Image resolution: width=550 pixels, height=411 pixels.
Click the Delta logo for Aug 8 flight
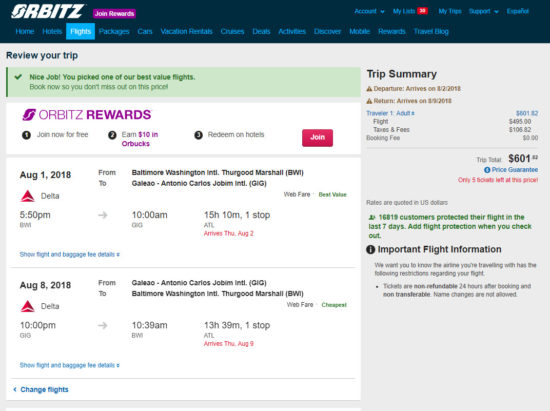tap(28, 306)
